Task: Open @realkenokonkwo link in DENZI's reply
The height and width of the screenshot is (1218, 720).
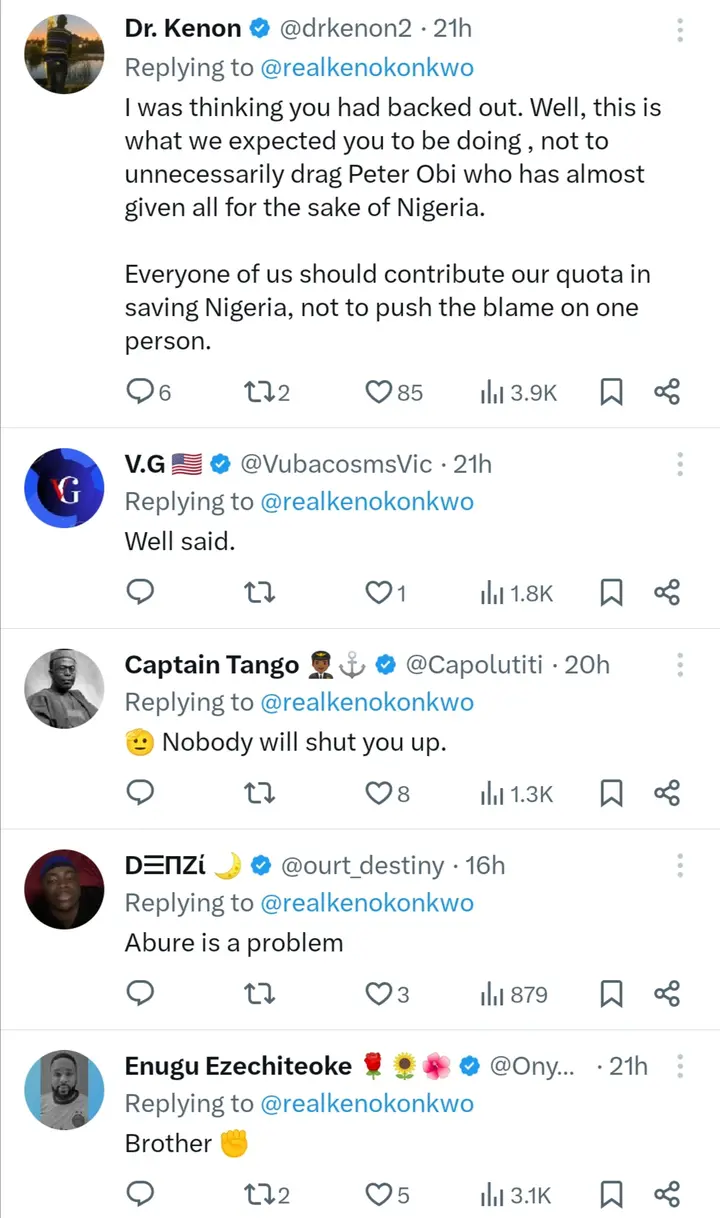Action: 366,903
